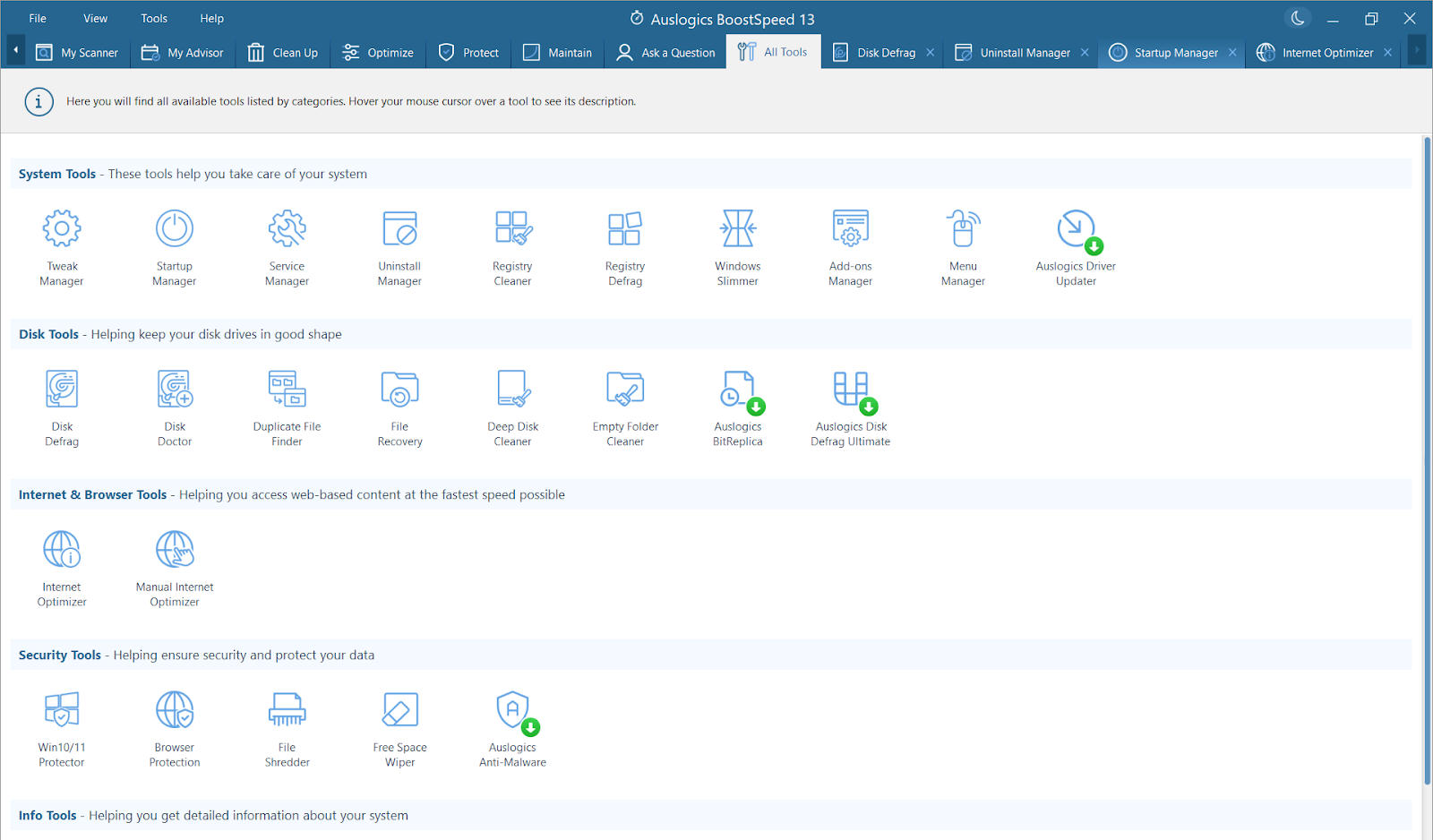The height and width of the screenshot is (840, 1433).
Task: Launch the File Shredder tool
Action: (287, 729)
